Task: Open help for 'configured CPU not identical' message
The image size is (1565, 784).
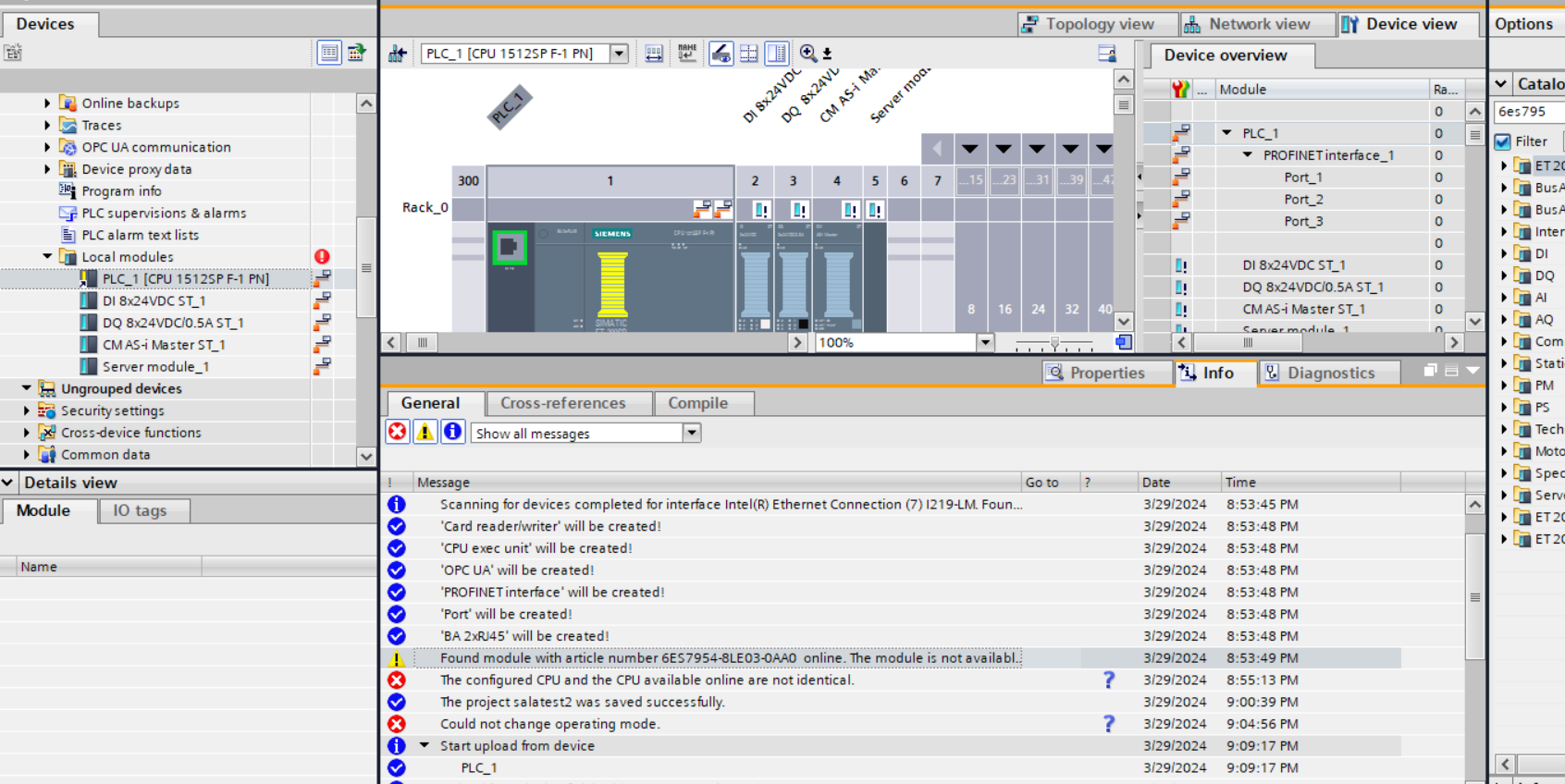Action: coord(1109,680)
